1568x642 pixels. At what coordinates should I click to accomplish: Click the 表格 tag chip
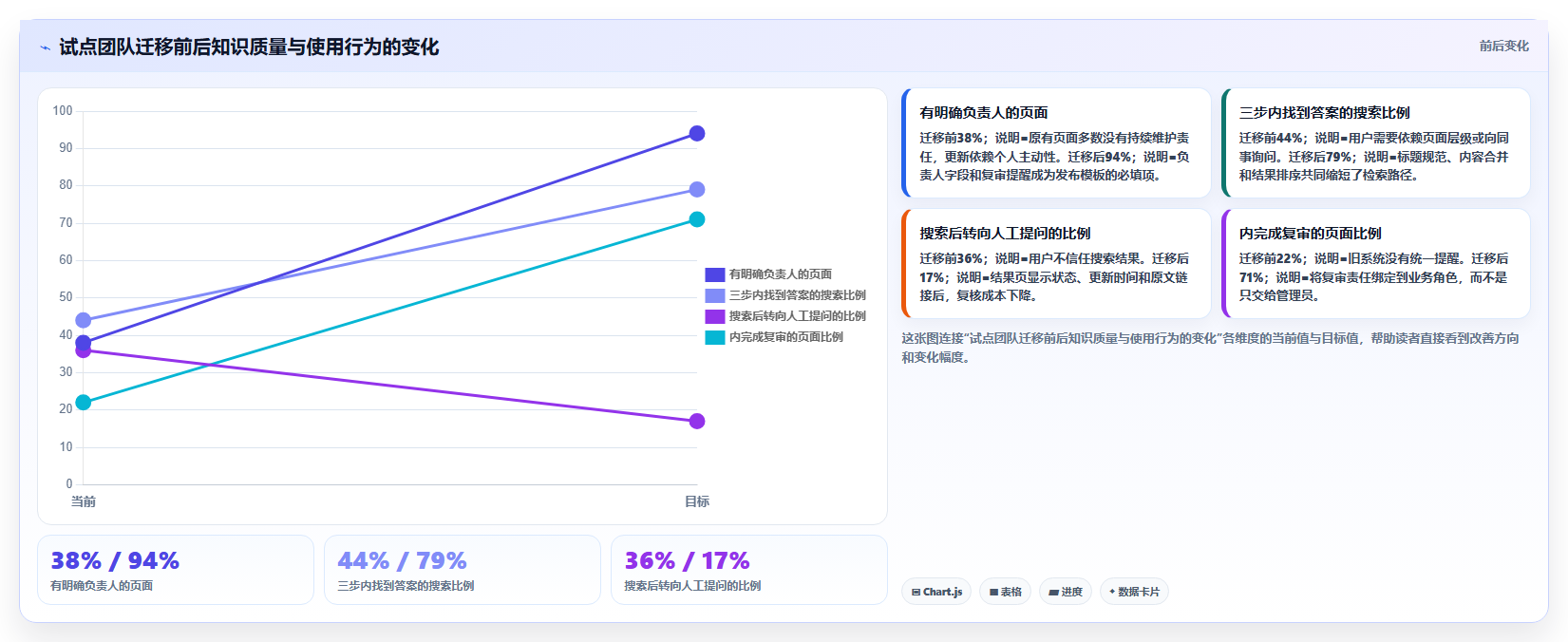pyautogui.click(x=1005, y=592)
